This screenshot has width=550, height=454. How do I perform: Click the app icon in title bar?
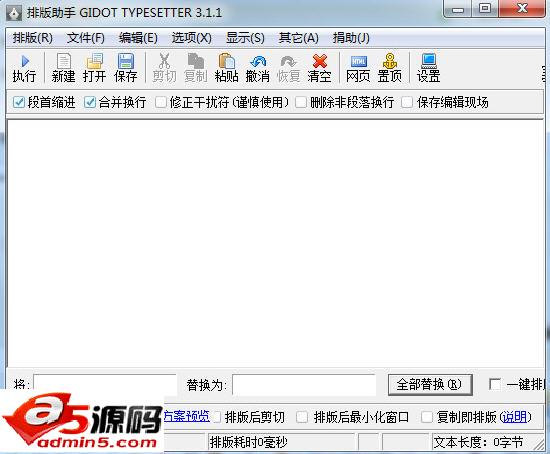15,13
